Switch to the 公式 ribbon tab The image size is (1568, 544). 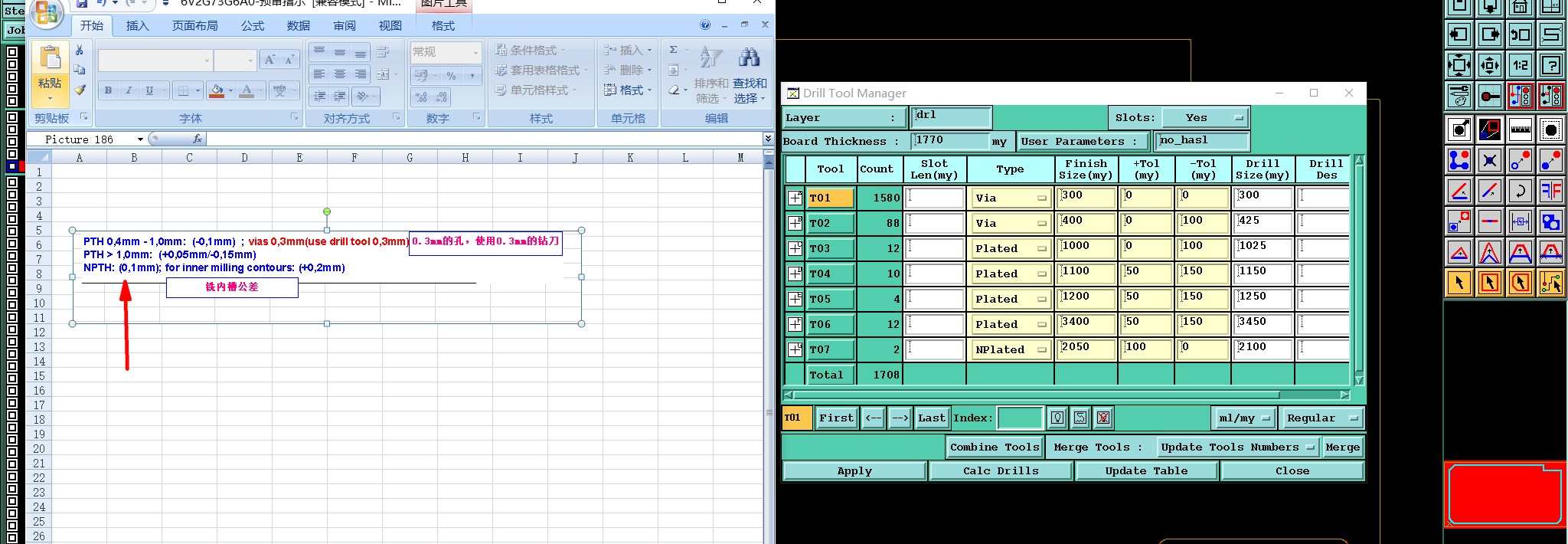tap(252, 25)
